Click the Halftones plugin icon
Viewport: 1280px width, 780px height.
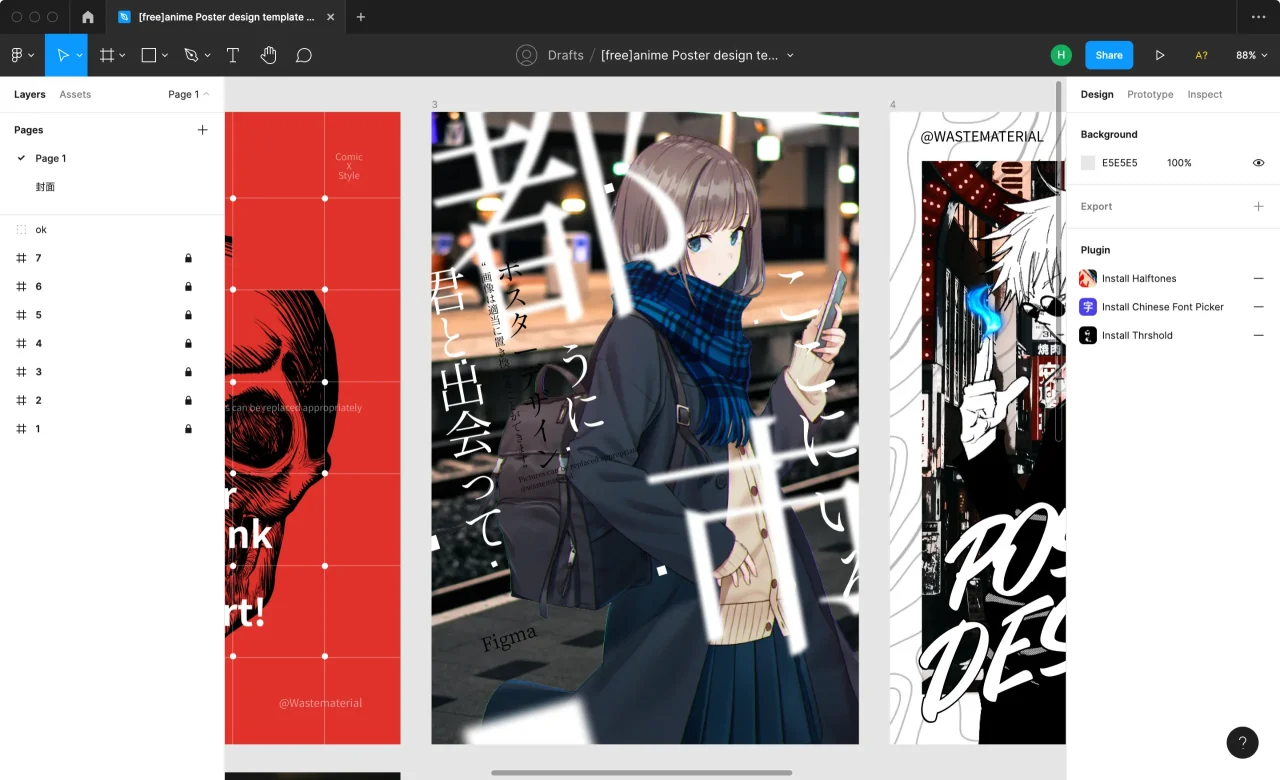[x=1088, y=279]
